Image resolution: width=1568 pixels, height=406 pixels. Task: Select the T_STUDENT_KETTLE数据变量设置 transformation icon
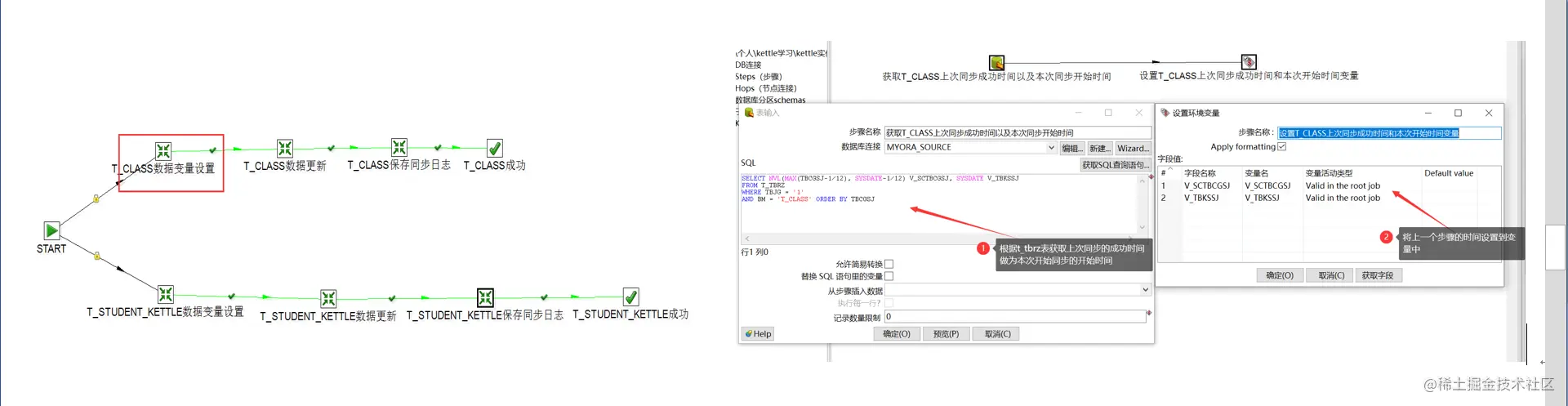pos(165,294)
